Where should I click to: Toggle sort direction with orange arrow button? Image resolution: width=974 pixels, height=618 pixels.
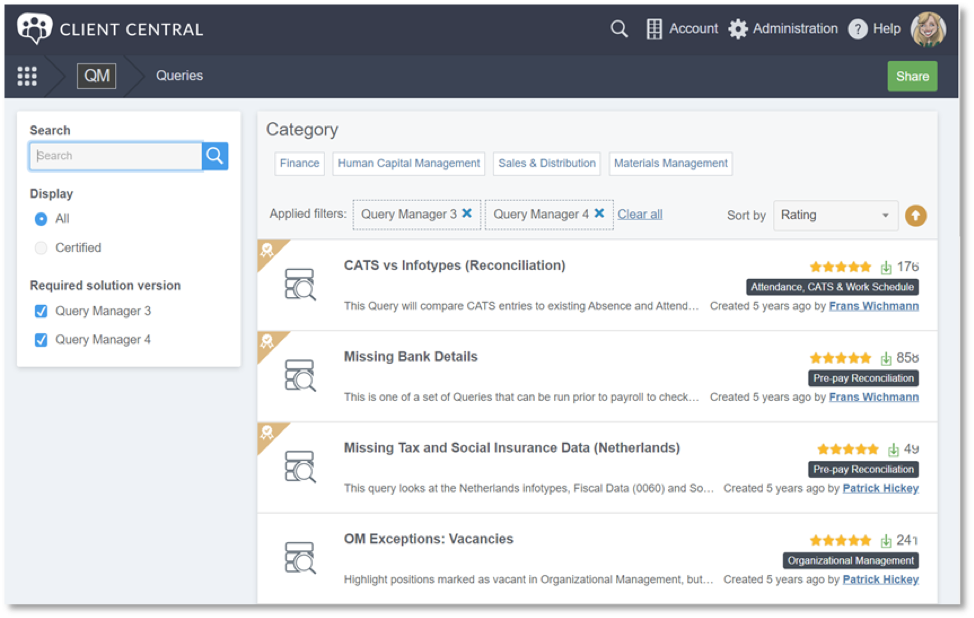tap(915, 215)
